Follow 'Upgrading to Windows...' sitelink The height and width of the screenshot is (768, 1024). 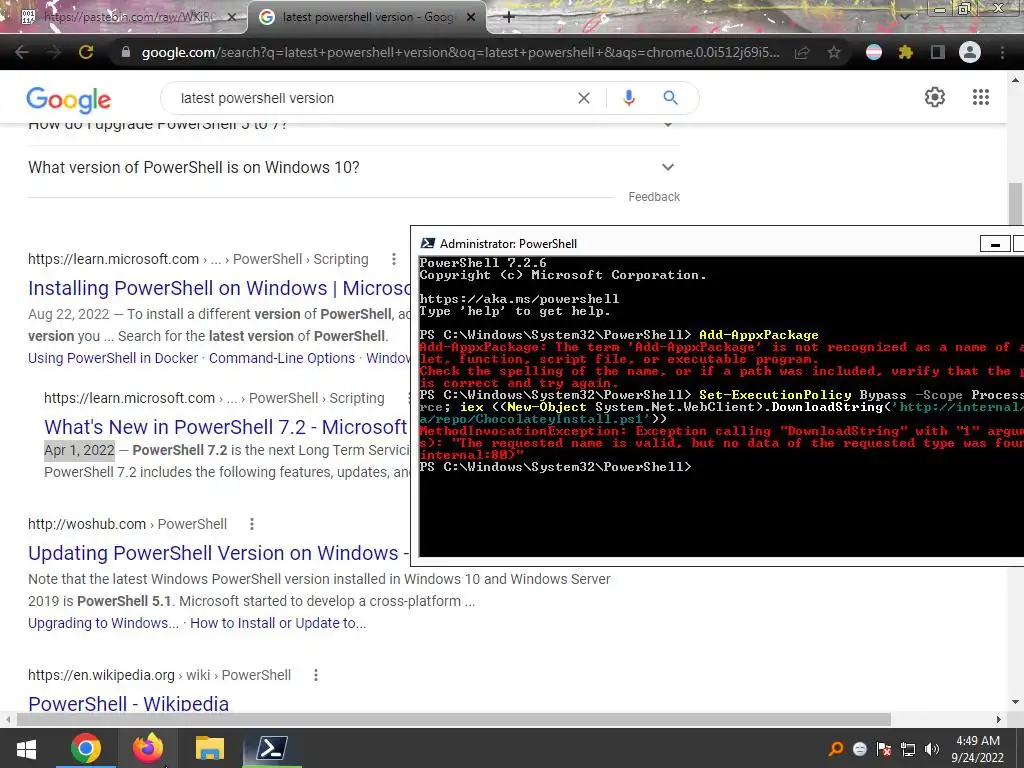pyautogui.click(x=103, y=623)
